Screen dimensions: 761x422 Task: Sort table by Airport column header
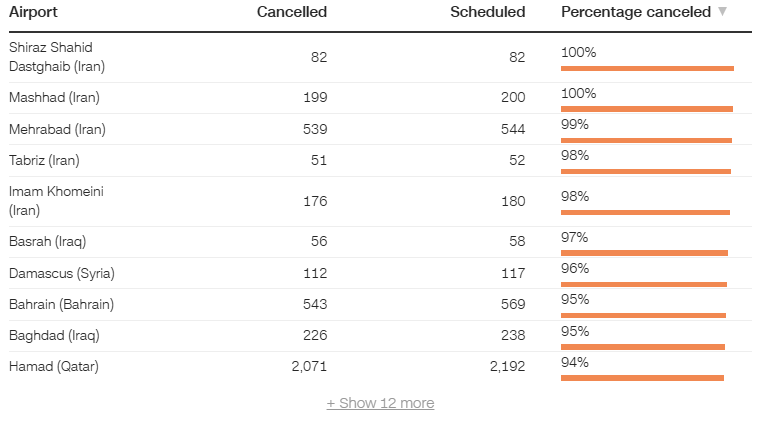pos(33,12)
